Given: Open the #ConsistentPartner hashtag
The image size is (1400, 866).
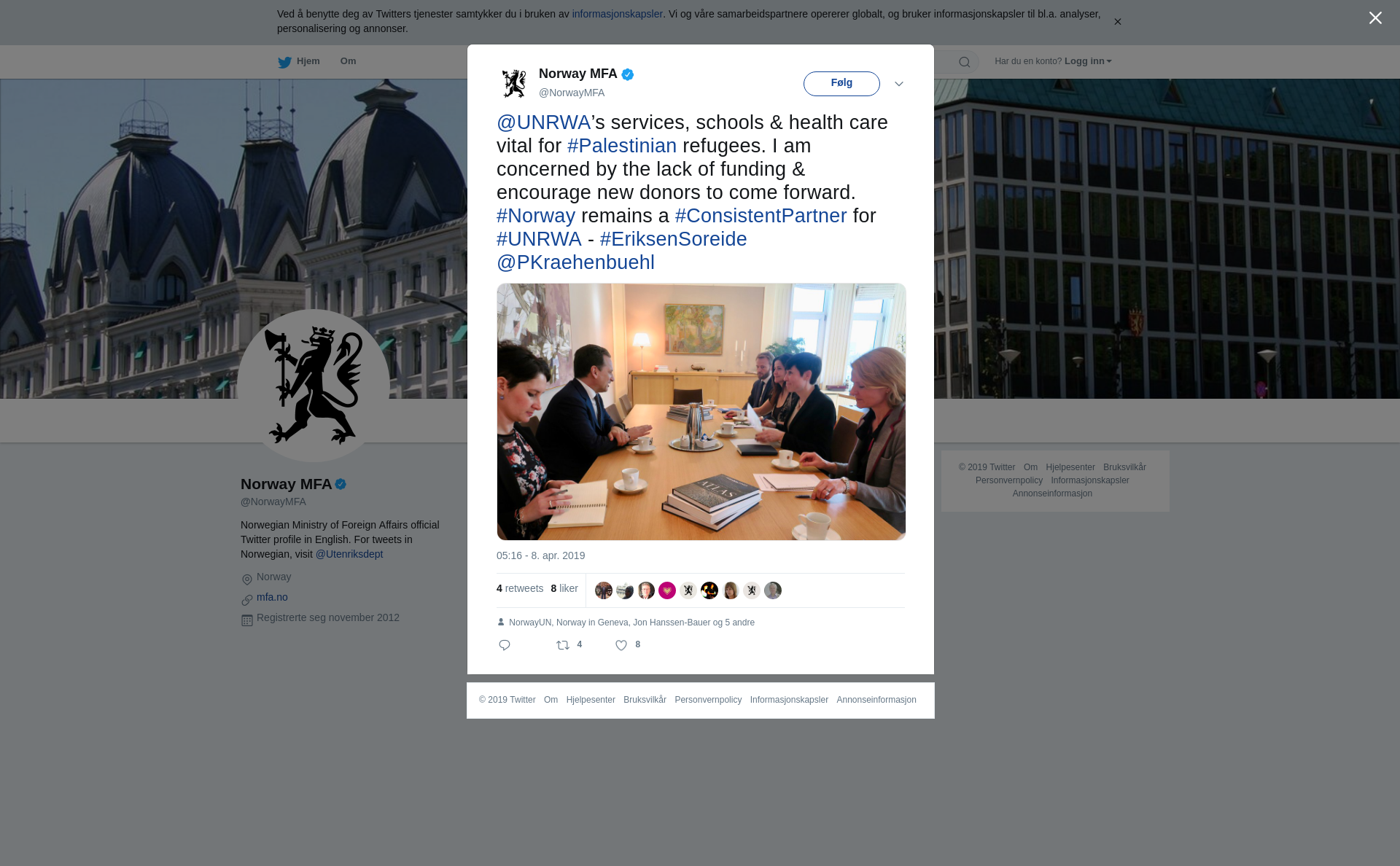Looking at the screenshot, I should (x=761, y=216).
